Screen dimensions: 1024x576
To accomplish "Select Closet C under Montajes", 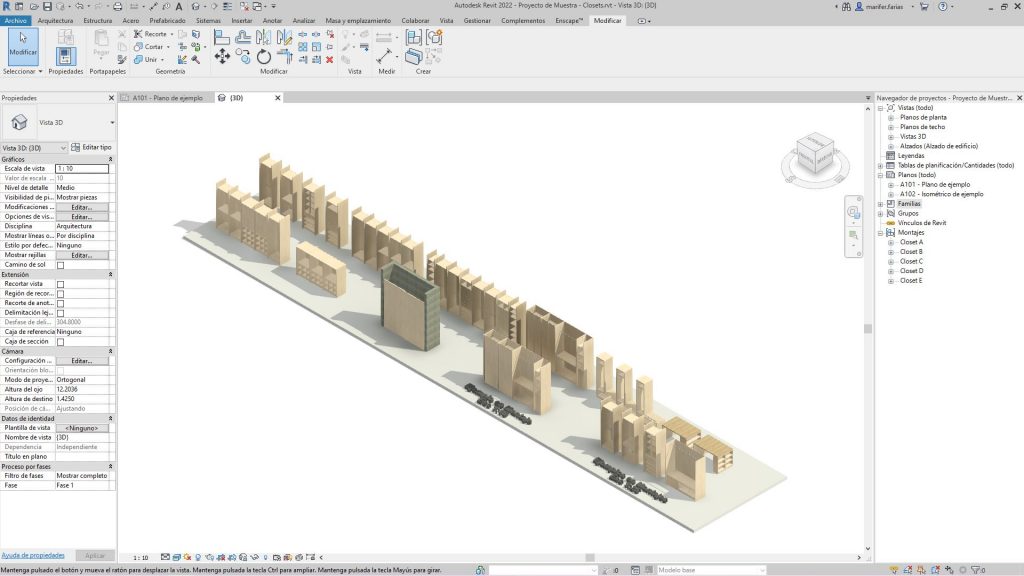I will coord(912,262).
